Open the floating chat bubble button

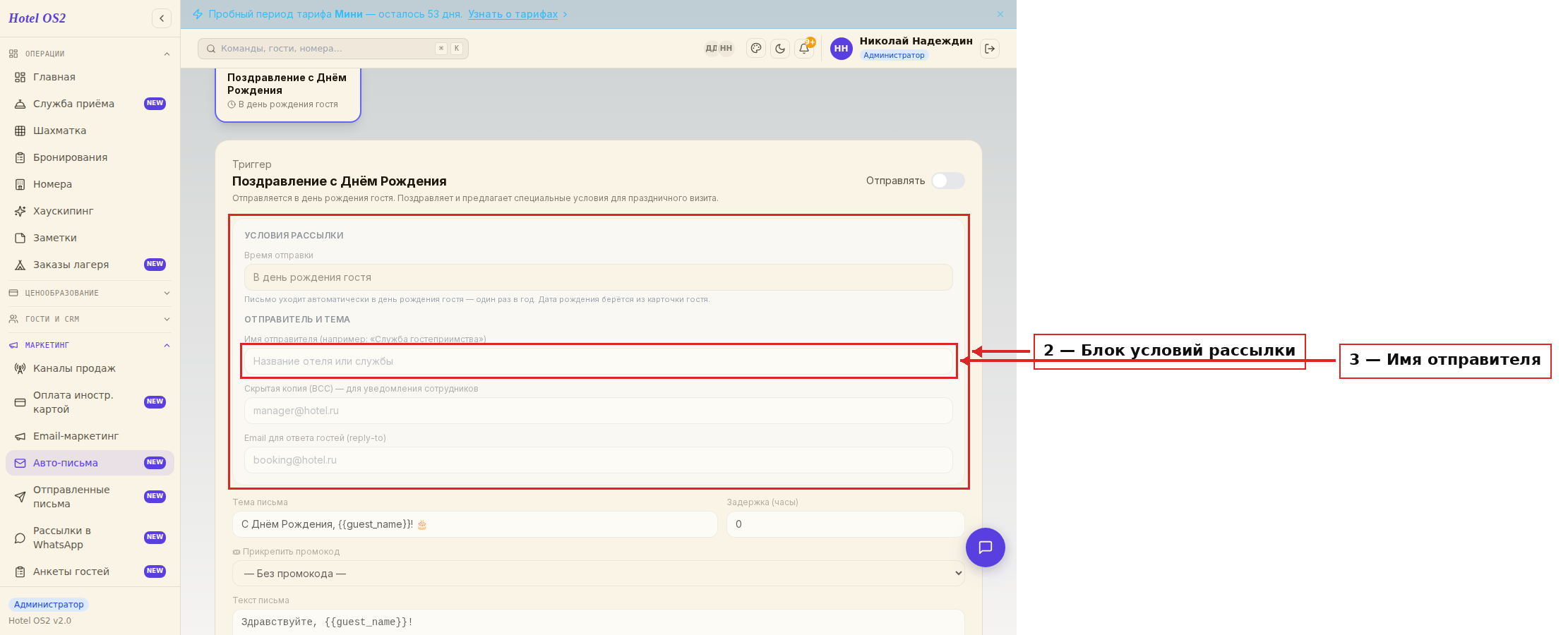(986, 548)
